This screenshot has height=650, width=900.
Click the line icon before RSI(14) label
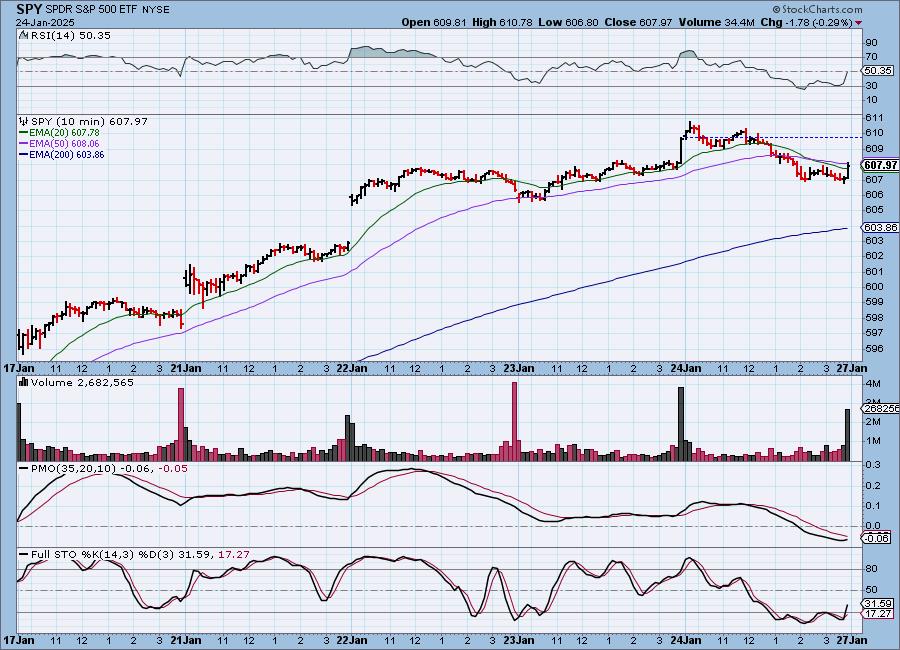tap(24, 35)
